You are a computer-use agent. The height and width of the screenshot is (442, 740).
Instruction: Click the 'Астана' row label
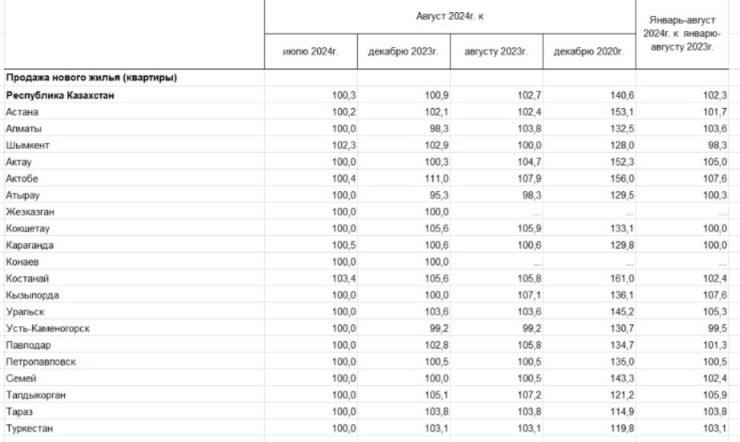click(23, 112)
